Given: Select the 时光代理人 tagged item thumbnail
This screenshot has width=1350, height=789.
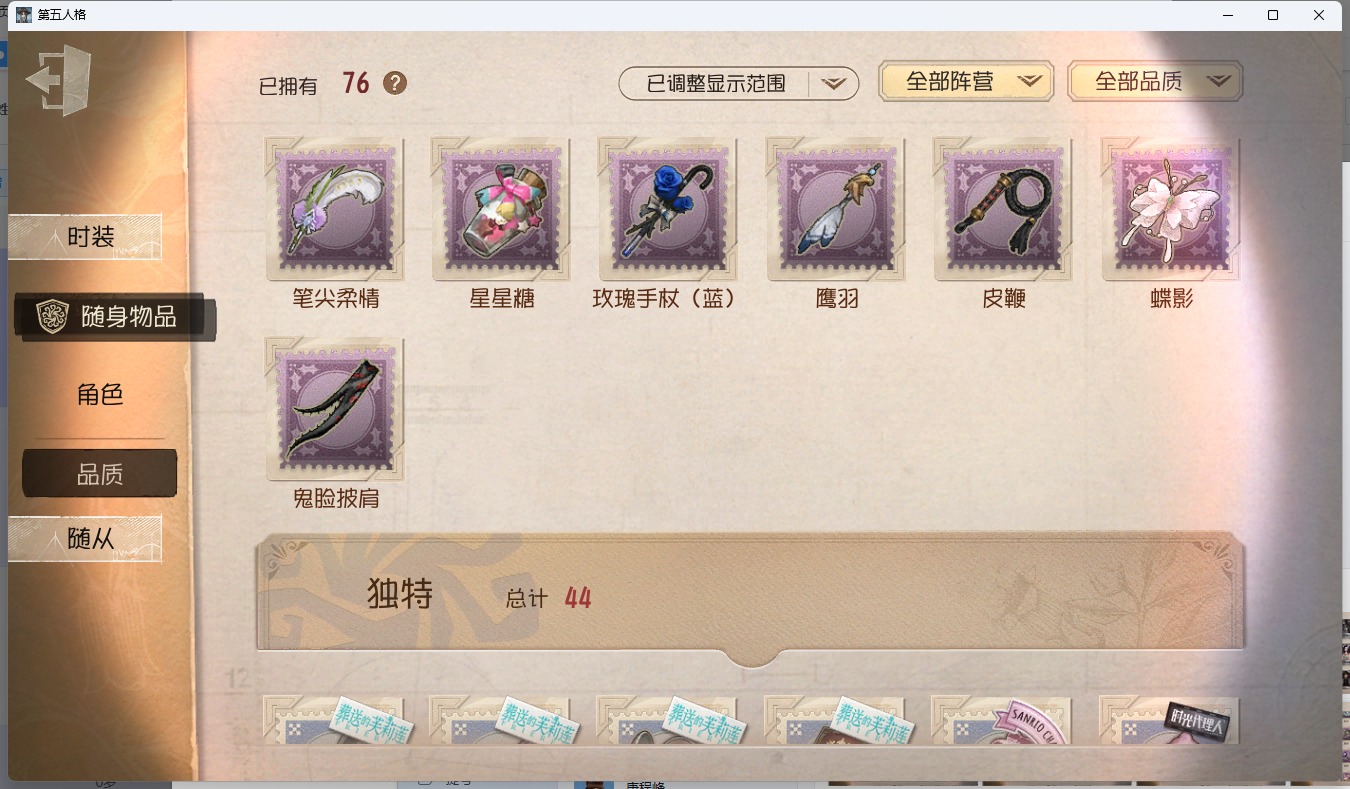Looking at the screenshot, I should pyautogui.click(x=1169, y=720).
